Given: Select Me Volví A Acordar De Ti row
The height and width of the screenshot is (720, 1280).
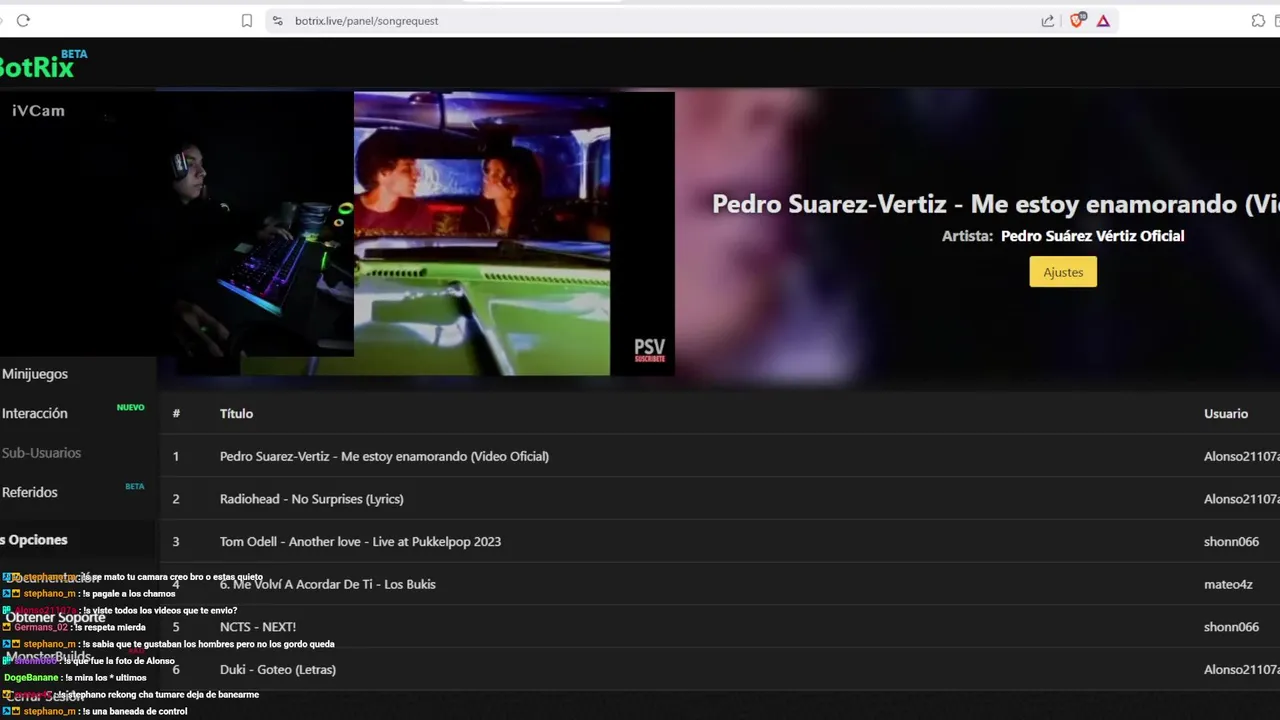Looking at the screenshot, I should (720, 584).
